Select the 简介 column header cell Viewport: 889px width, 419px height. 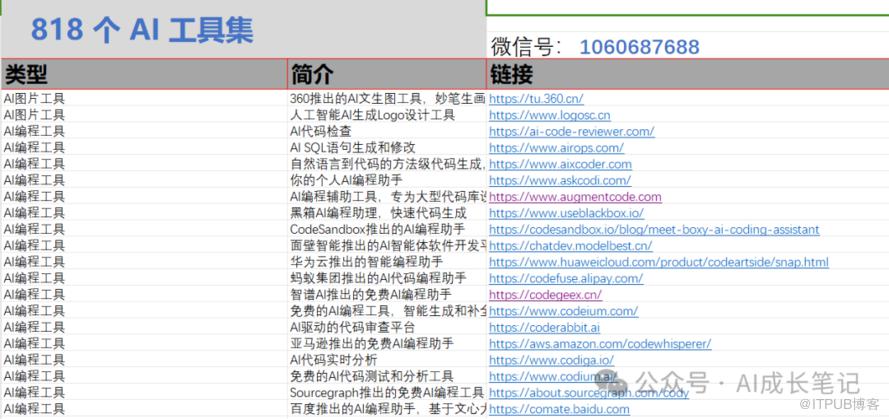tap(387, 74)
